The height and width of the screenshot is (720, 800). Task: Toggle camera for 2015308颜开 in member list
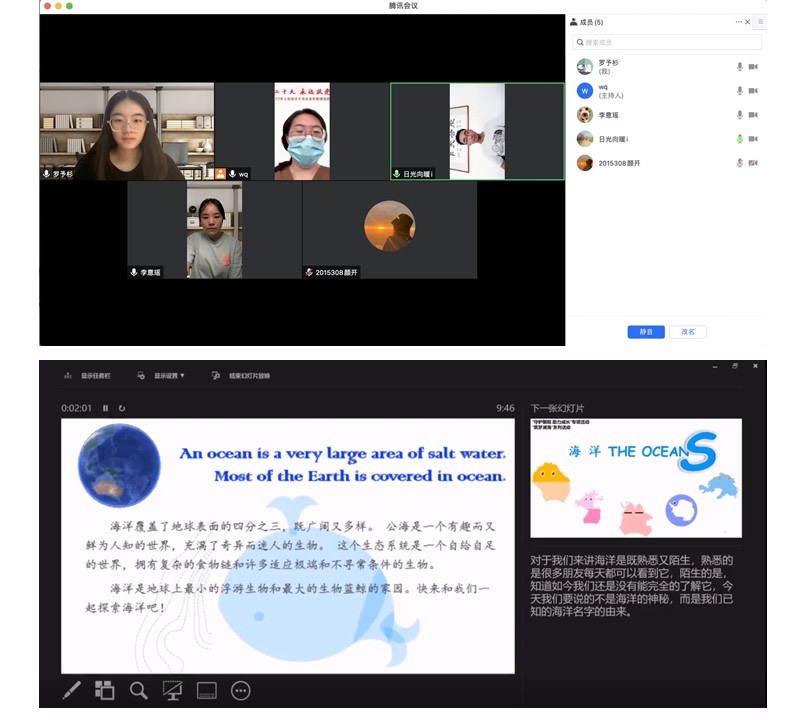tap(753, 163)
